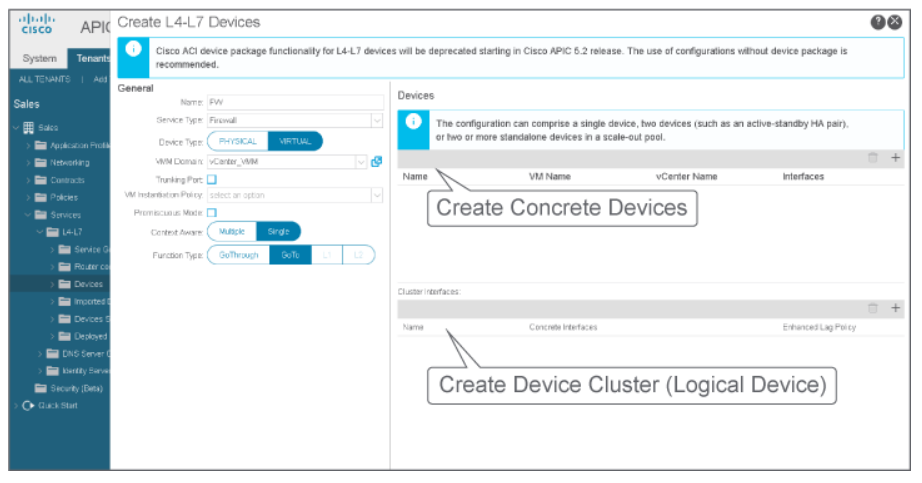Enable the Promiscuous Mode checkbox

pyautogui.click(x=212, y=213)
